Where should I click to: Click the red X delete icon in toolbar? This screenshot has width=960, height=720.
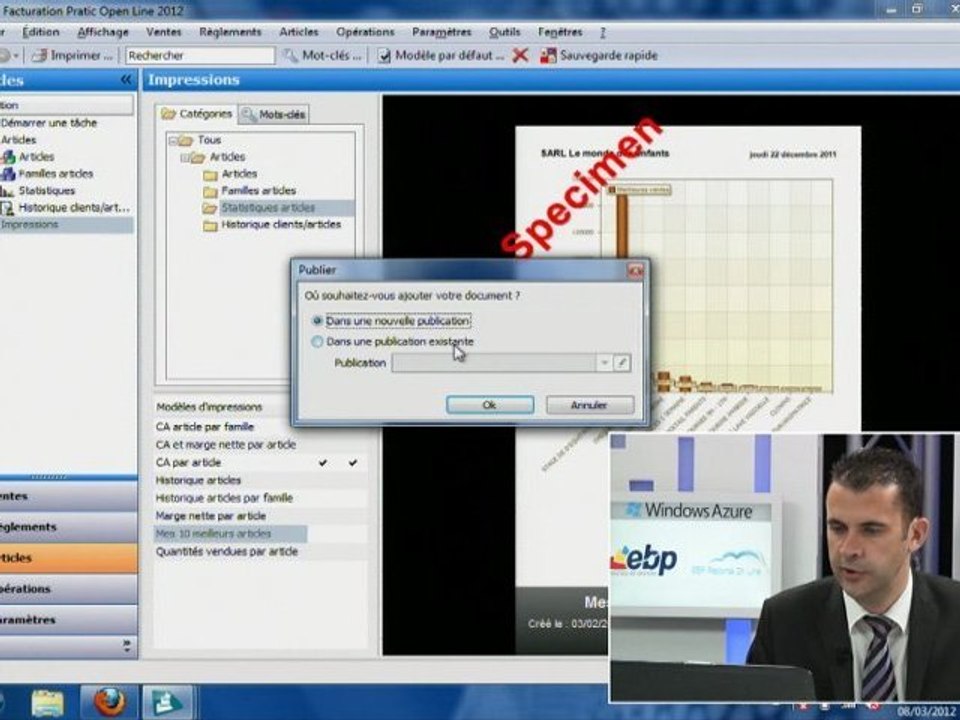click(x=520, y=56)
